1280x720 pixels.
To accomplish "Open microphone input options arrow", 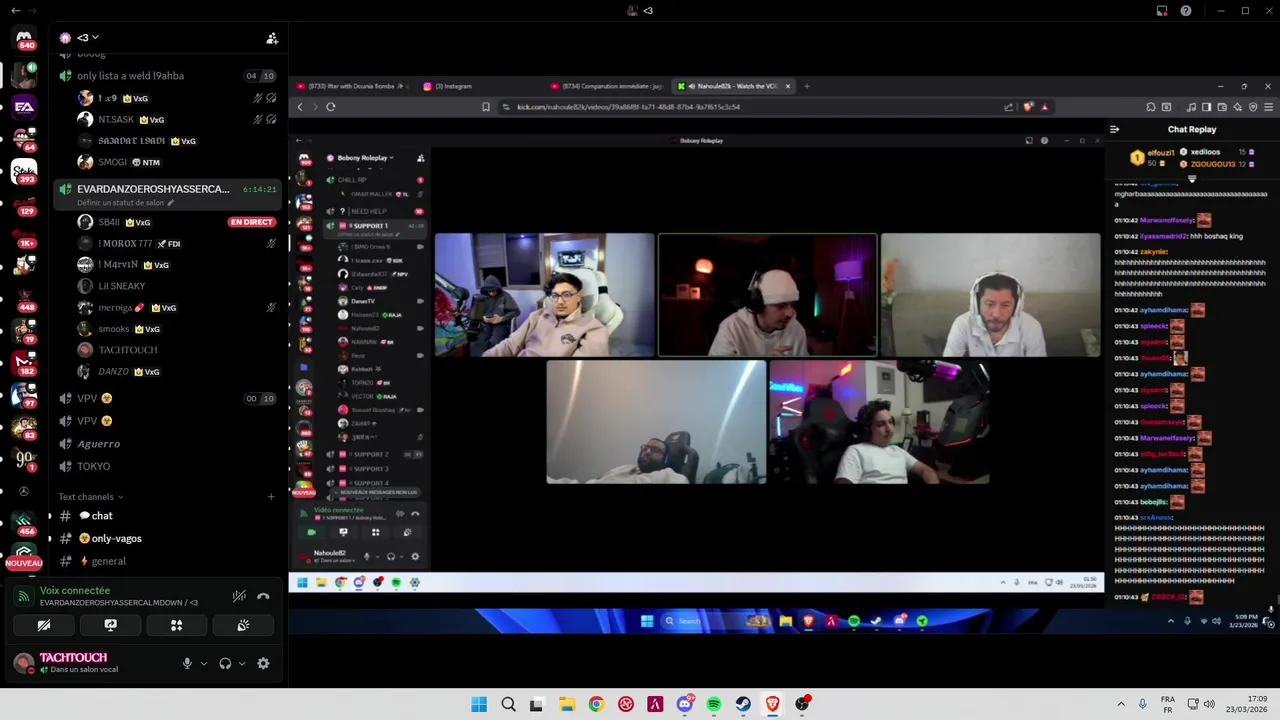I will pyautogui.click(x=204, y=663).
